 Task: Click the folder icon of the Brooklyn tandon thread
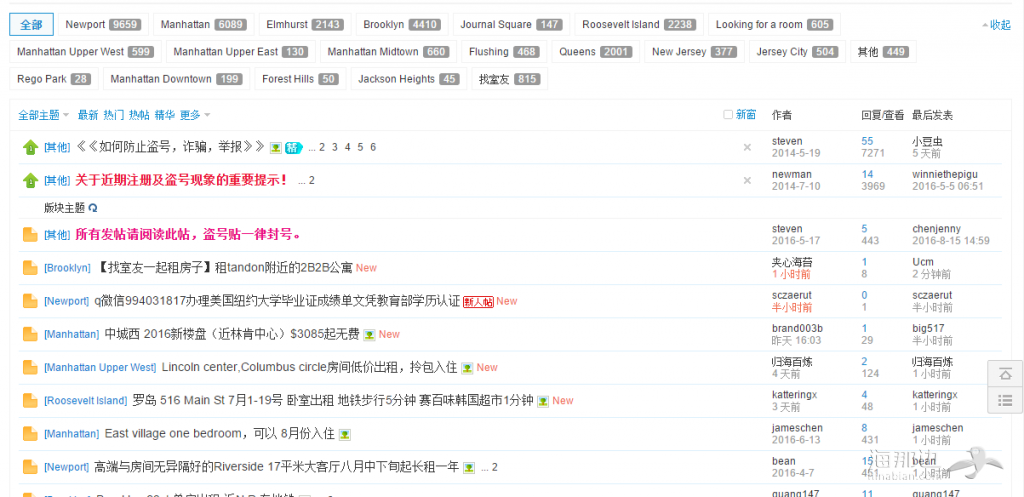30,268
